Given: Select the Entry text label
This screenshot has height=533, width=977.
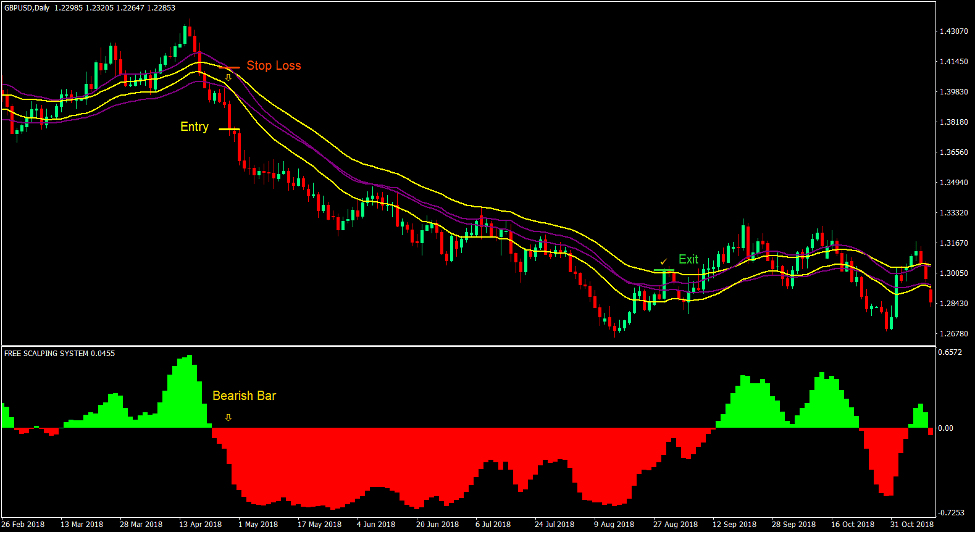Looking at the screenshot, I should (x=194, y=127).
